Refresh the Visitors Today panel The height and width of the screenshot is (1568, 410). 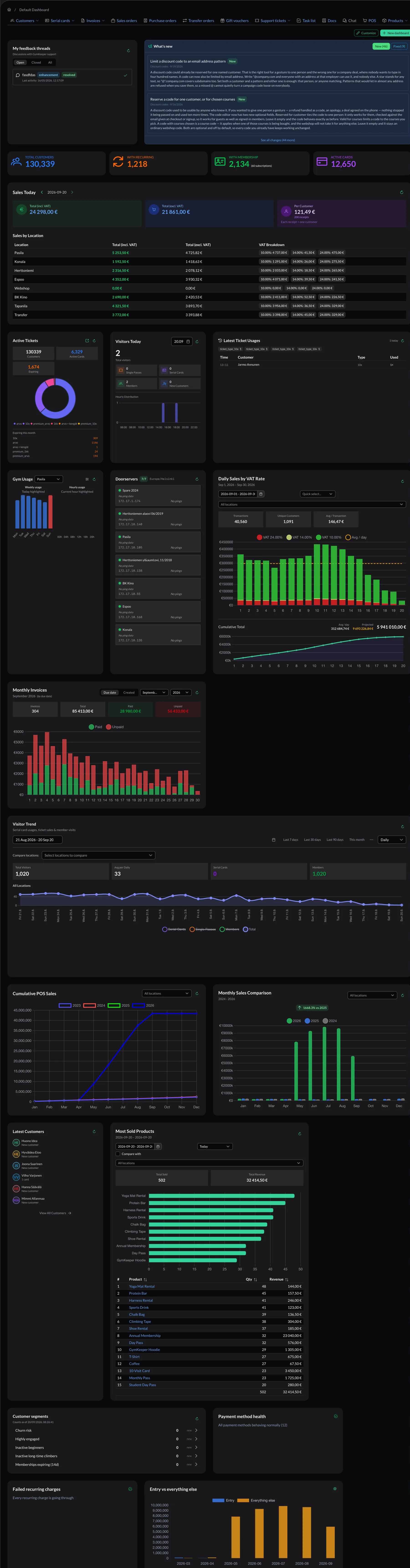[x=197, y=342]
